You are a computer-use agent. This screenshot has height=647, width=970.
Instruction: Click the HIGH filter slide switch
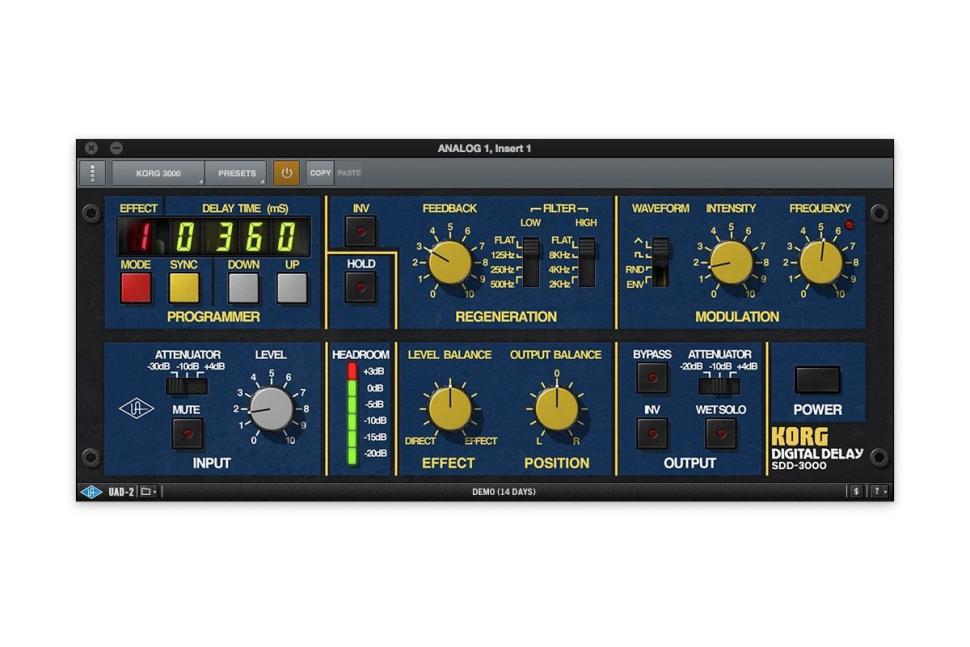click(586, 262)
